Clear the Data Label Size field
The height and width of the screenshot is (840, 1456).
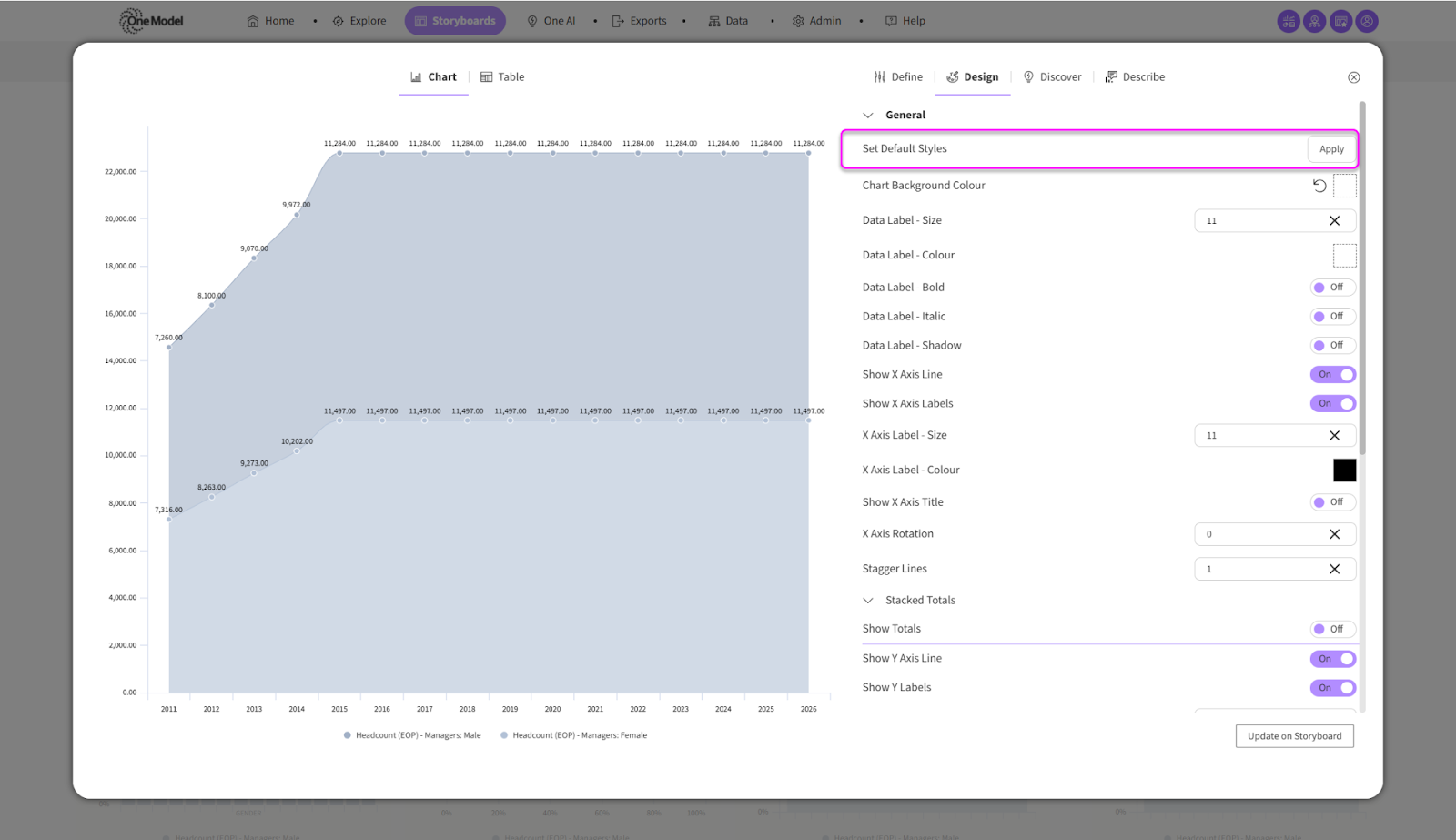[1334, 221]
